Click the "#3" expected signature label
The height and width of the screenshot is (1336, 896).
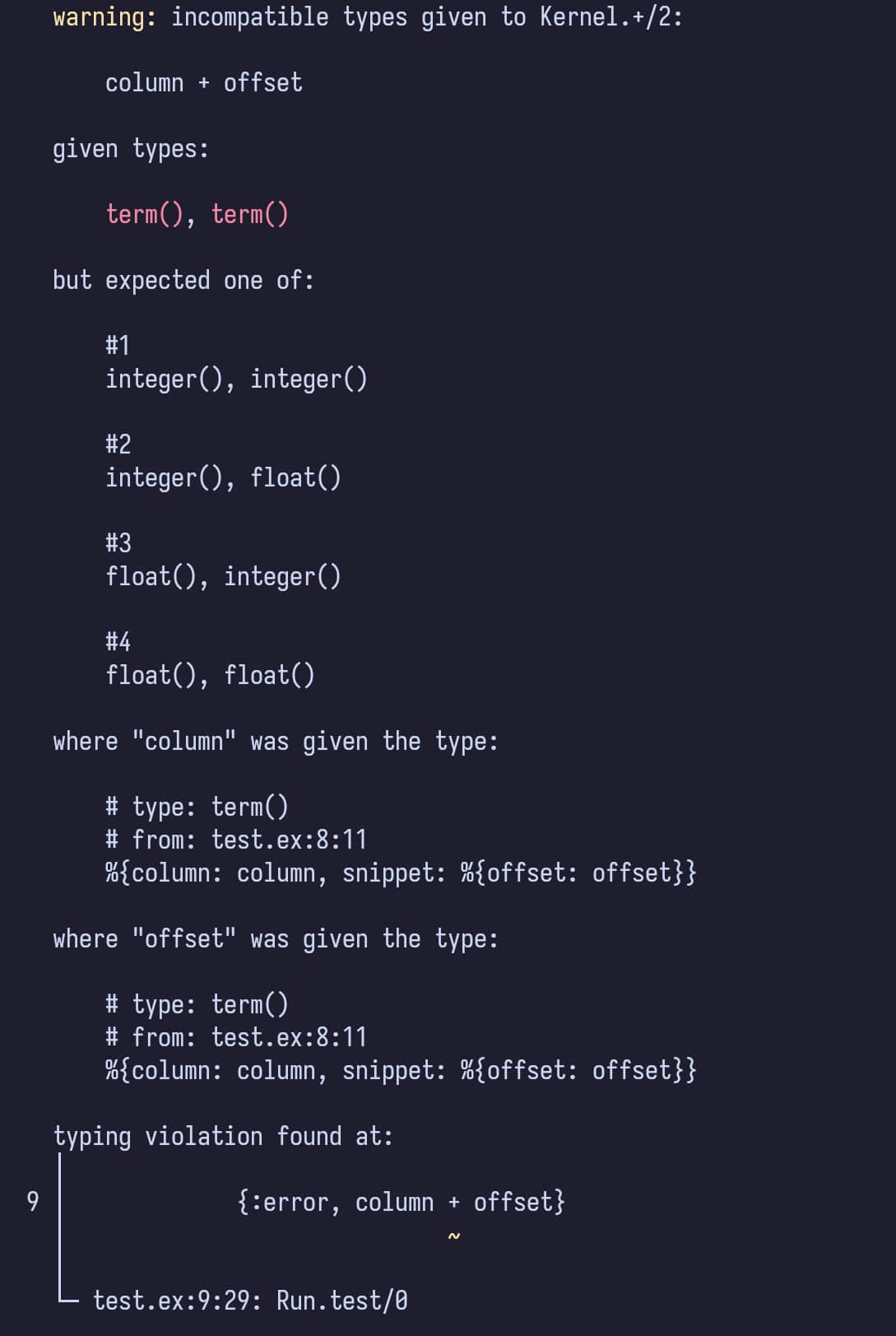[x=118, y=543]
